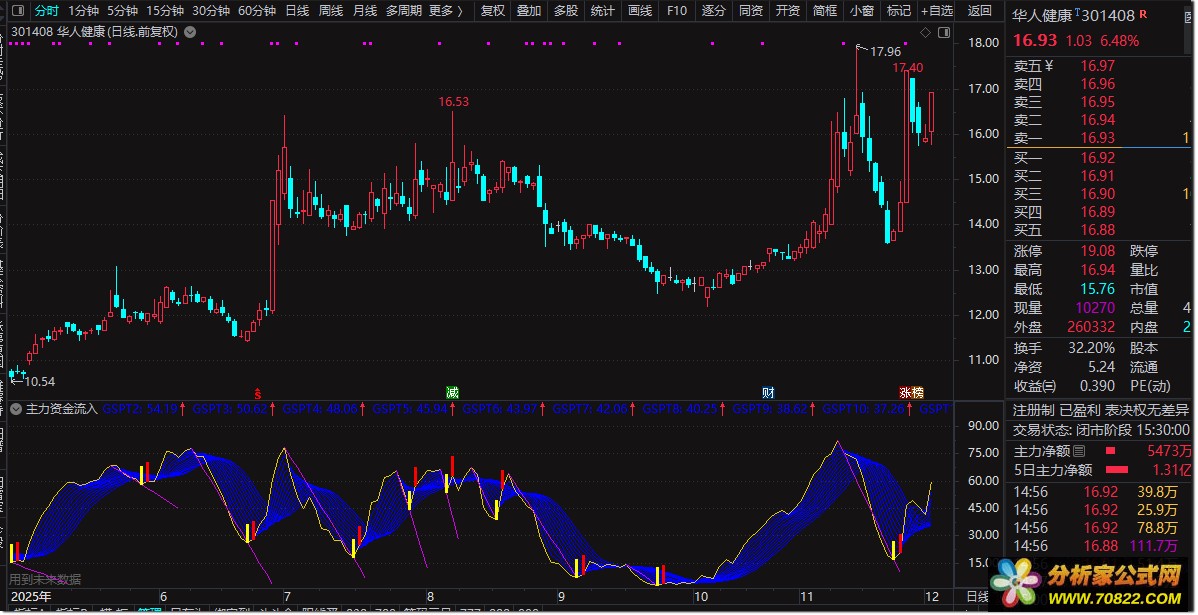
Task: Click the small icon next to 主力净额
Action: (x=1079, y=452)
